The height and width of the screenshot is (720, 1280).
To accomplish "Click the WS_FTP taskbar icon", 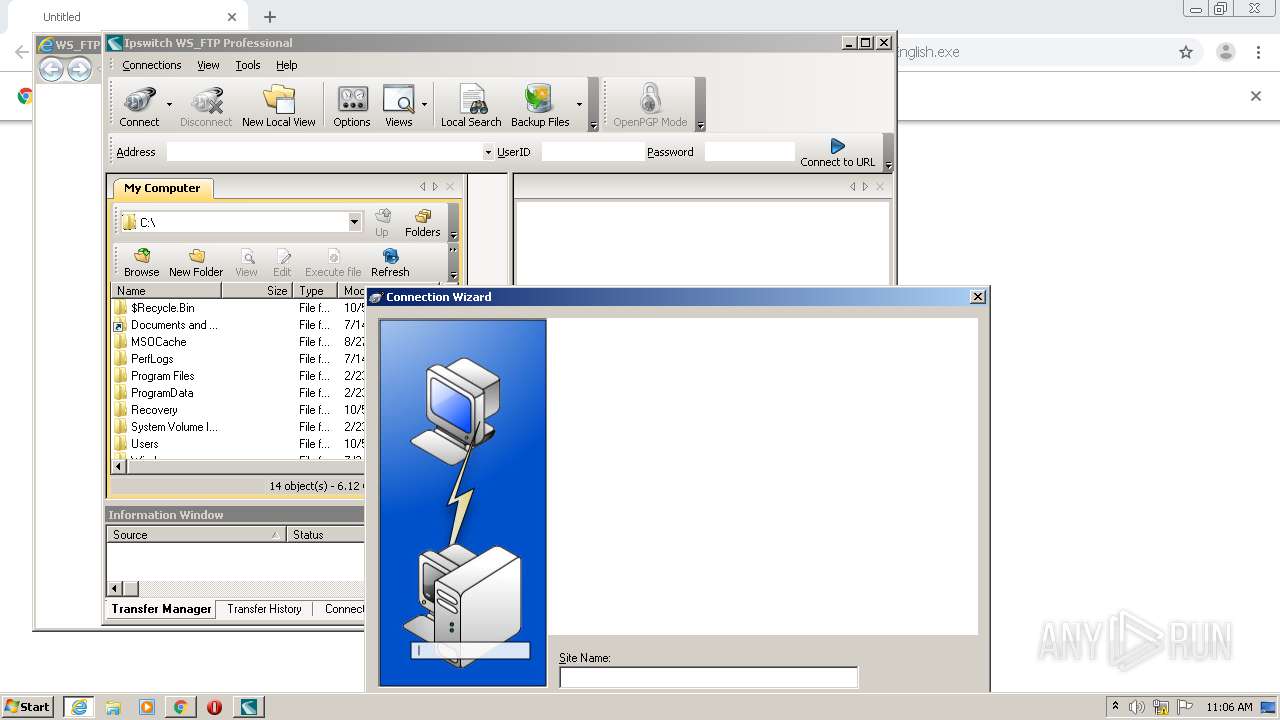I will [248, 707].
